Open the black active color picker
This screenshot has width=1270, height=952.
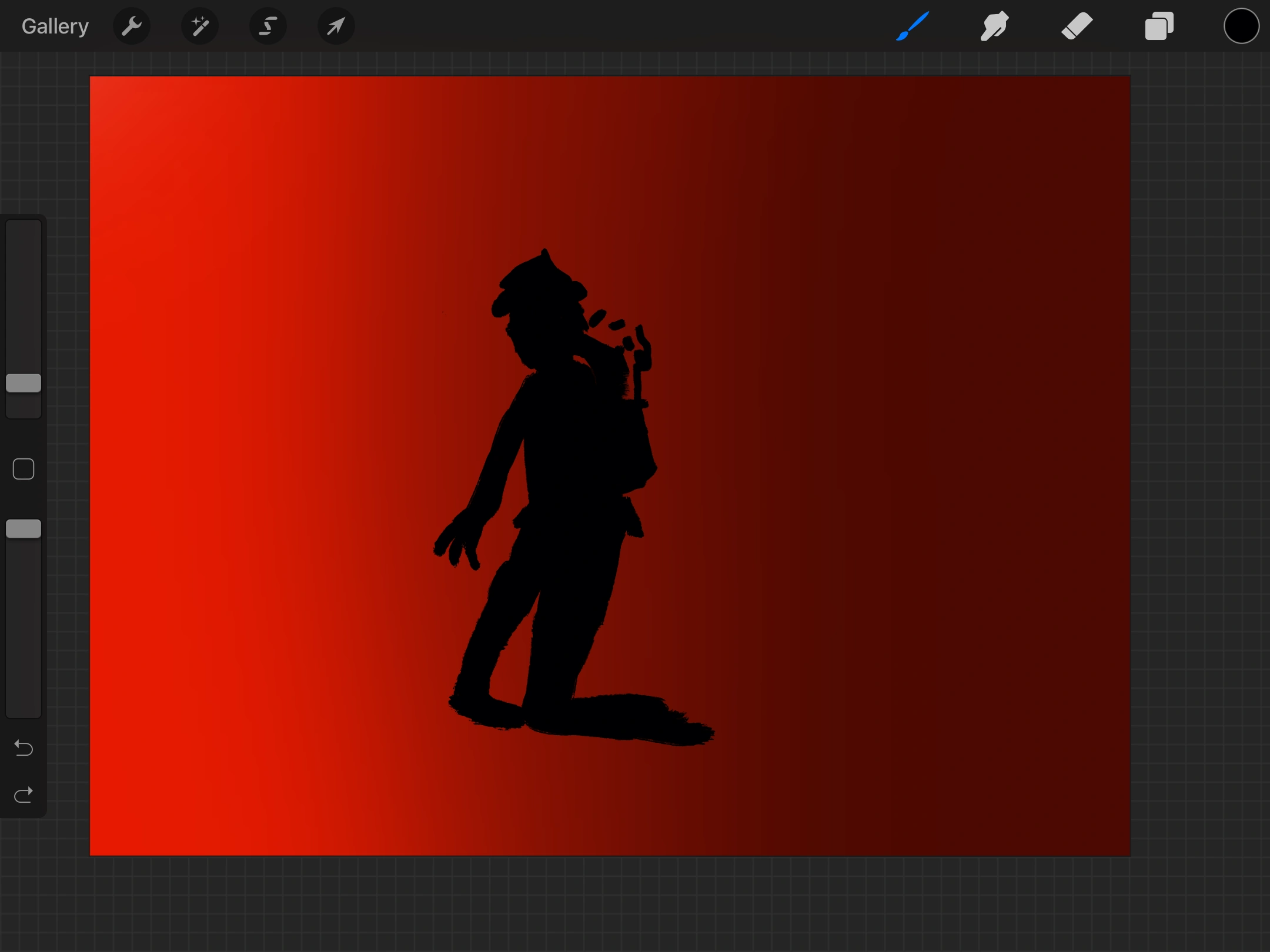tap(1241, 26)
